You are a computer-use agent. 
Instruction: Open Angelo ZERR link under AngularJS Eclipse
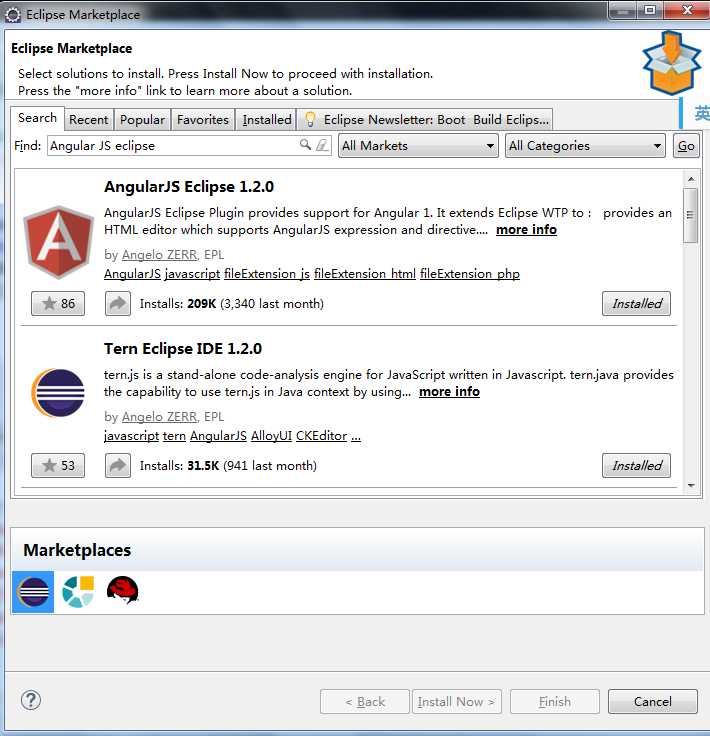pyautogui.click(x=160, y=255)
